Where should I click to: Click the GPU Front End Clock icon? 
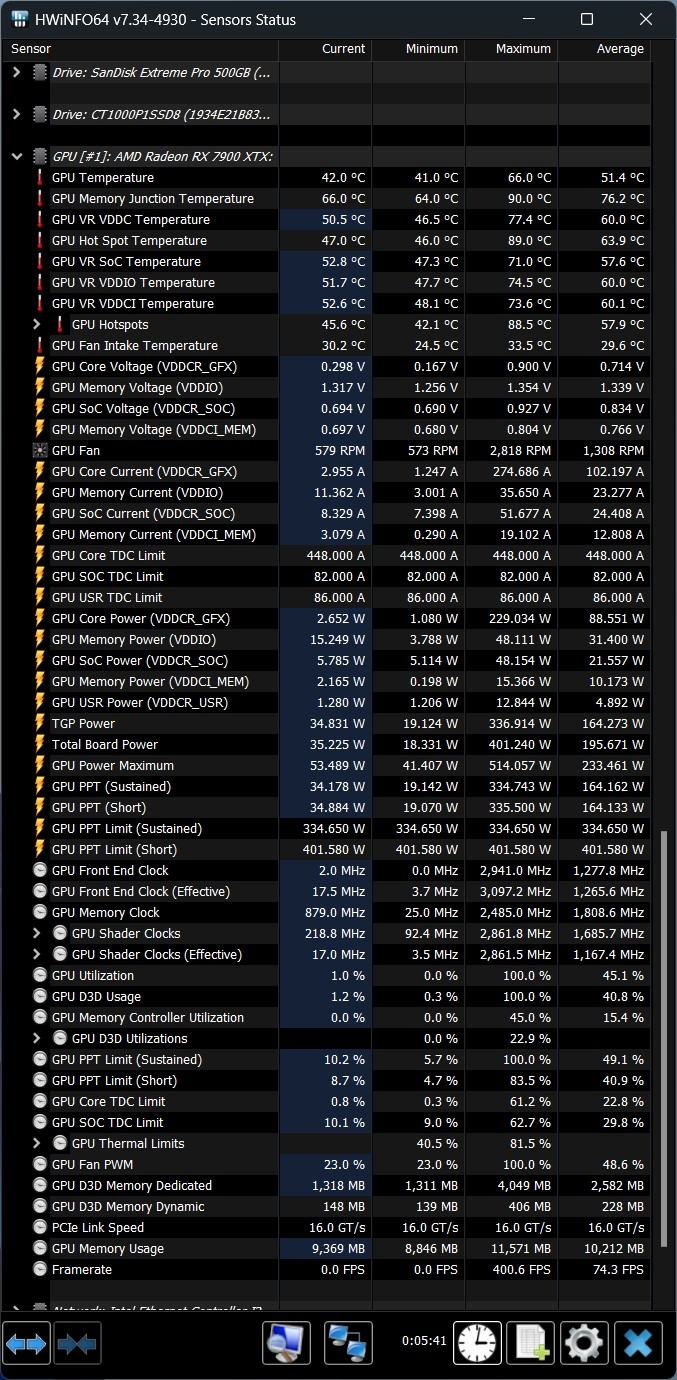[x=40, y=871]
